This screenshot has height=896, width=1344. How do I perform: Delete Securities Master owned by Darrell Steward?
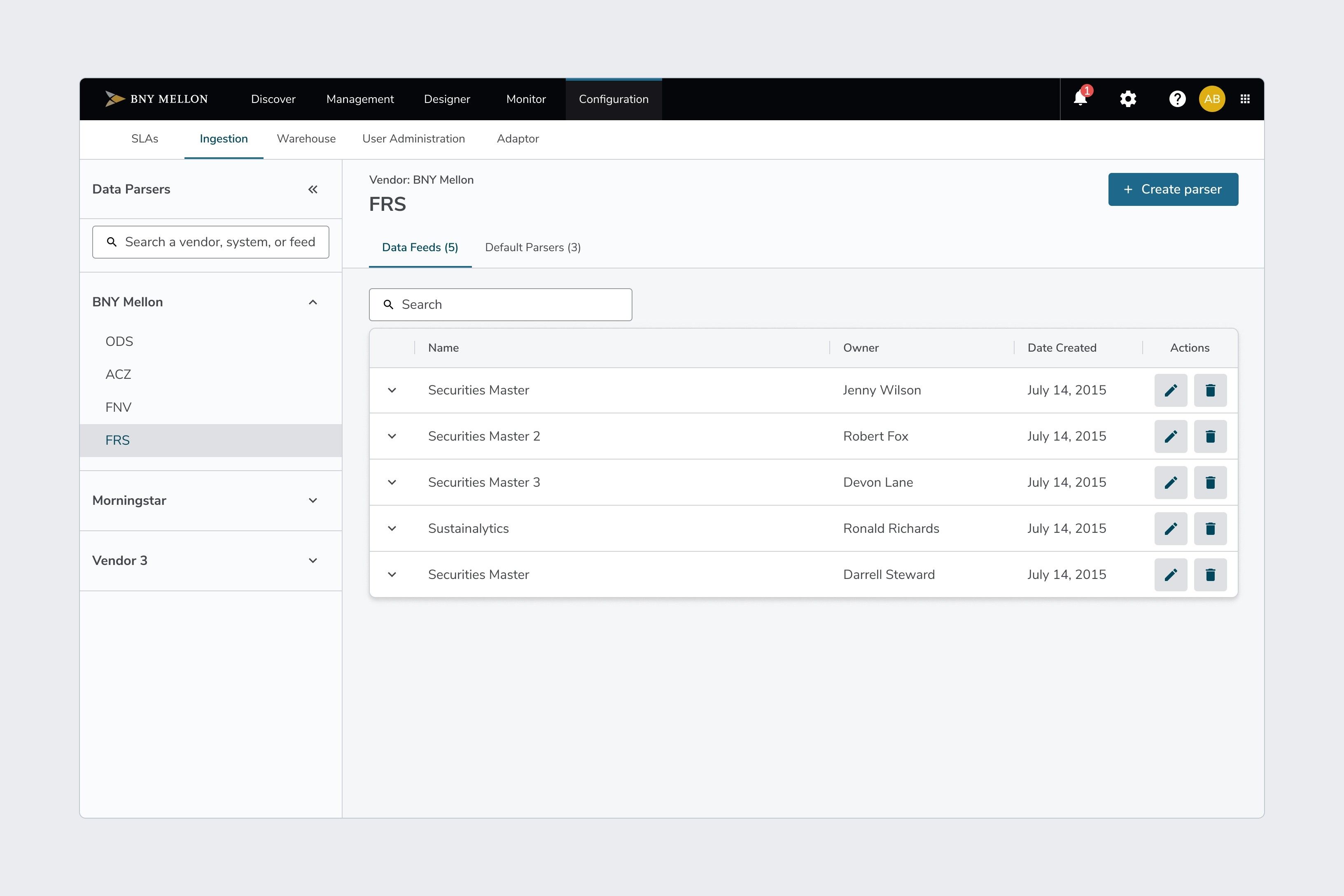pos(1210,575)
